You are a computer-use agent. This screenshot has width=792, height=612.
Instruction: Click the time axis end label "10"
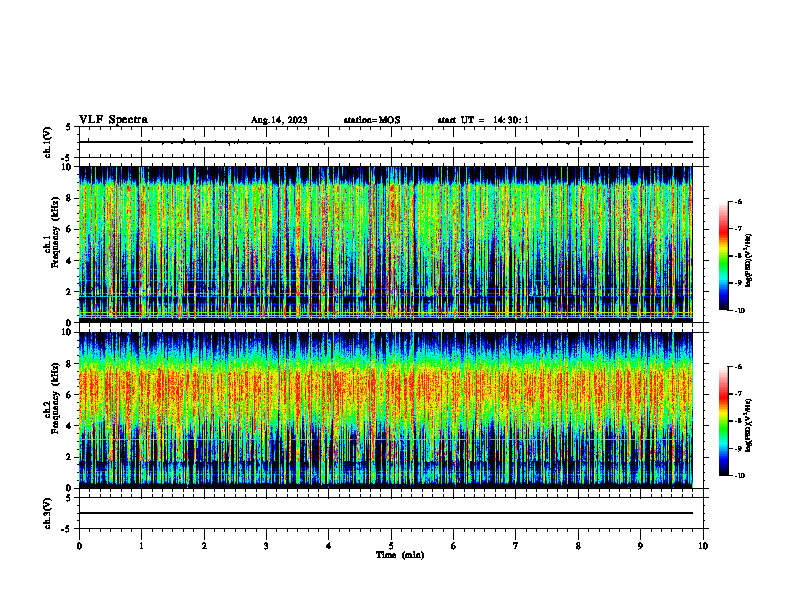tap(703, 546)
